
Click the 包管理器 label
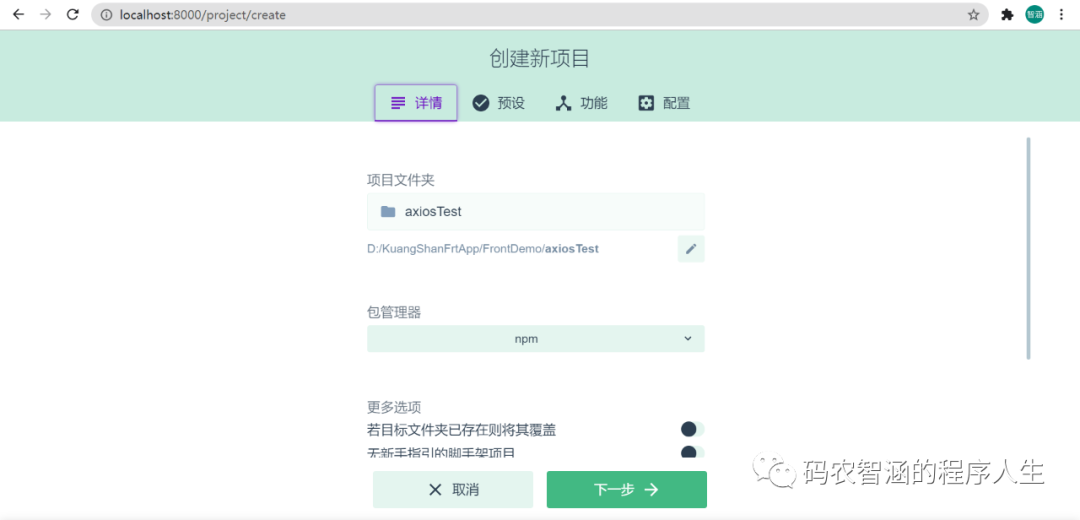coord(394,313)
